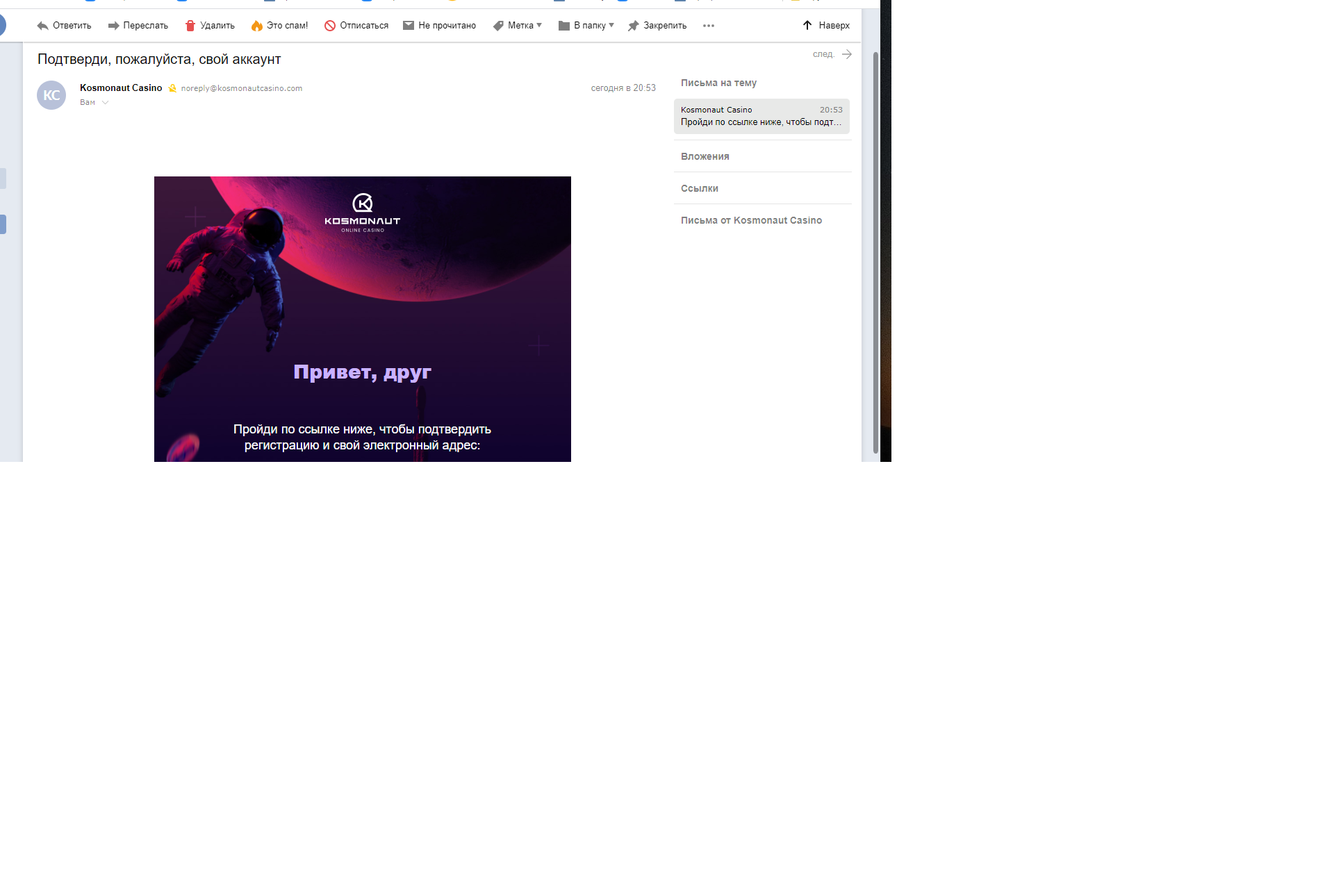Click the red Delete trash icon
Screen dimensions: 1334x896
(x=190, y=26)
